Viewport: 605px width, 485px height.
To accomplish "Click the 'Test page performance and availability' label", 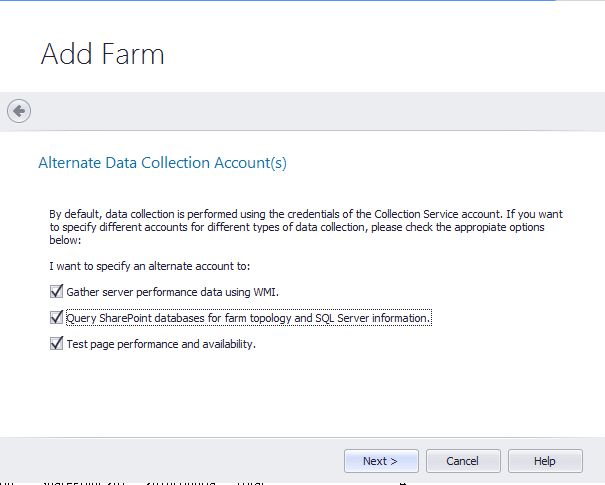I will [161, 344].
